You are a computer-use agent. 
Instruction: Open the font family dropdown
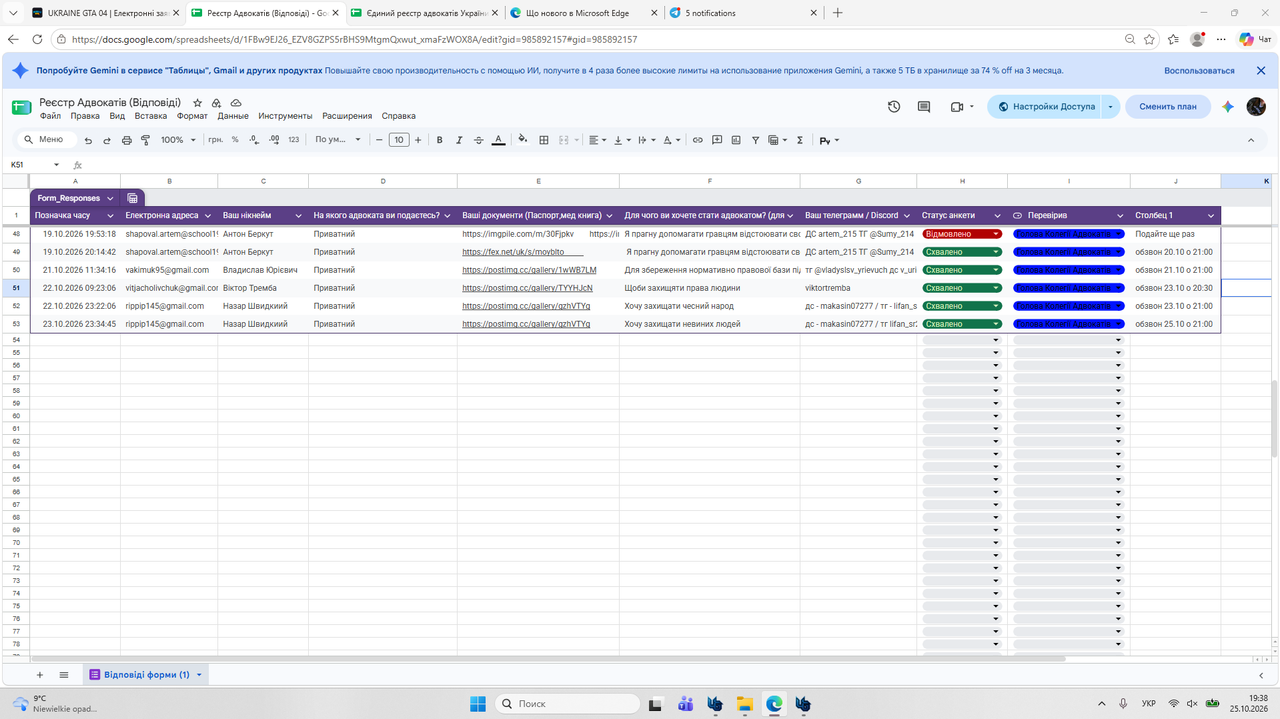click(x=338, y=140)
